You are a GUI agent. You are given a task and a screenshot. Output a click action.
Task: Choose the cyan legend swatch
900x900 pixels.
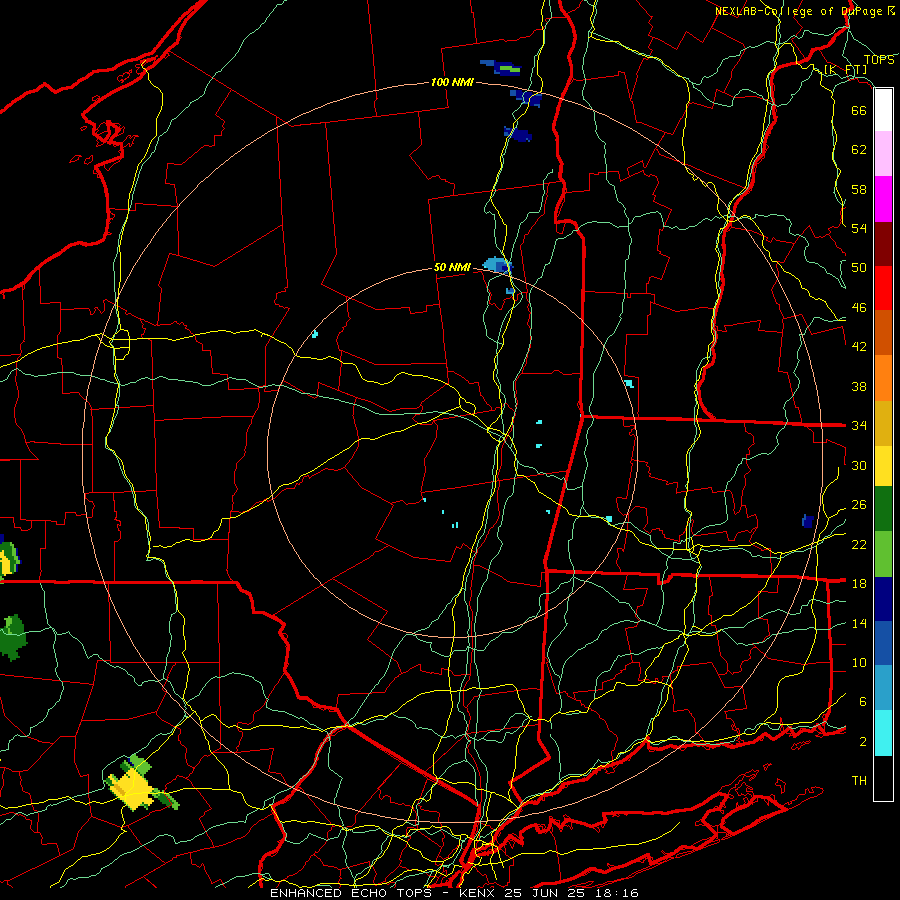[x=883, y=733]
